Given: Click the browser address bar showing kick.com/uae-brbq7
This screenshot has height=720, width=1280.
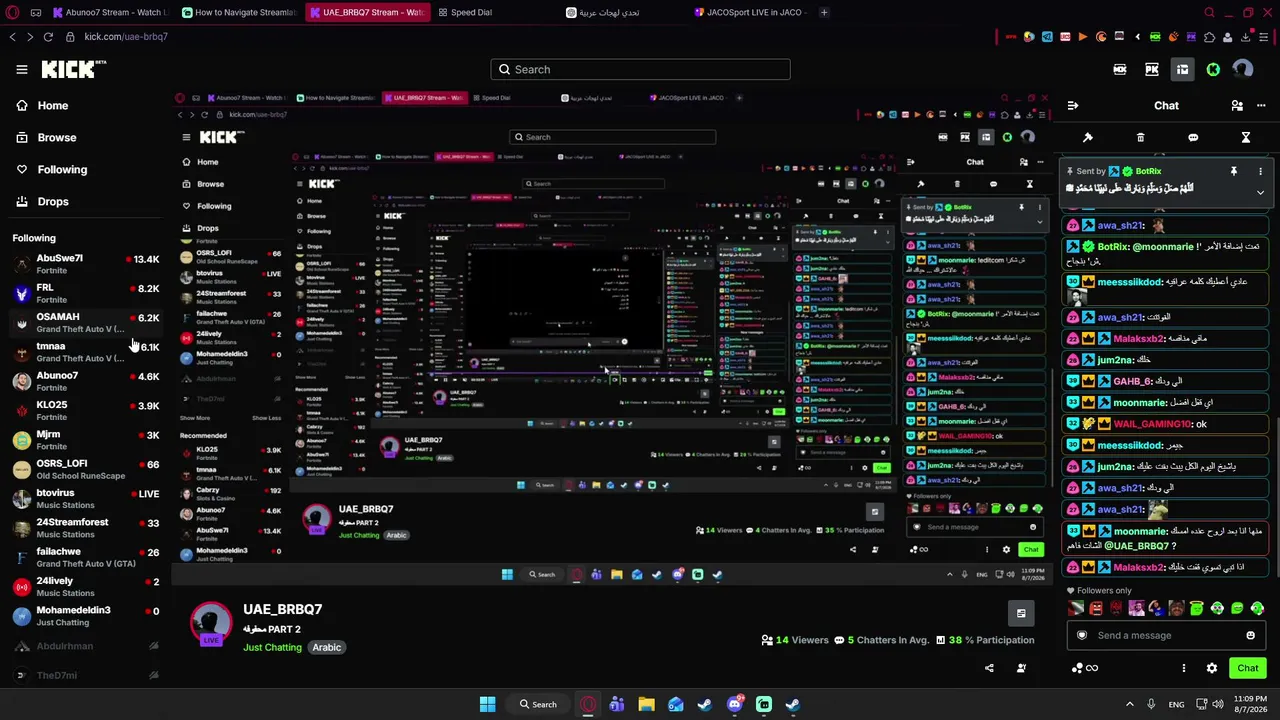Looking at the screenshot, I should click(126, 37).
